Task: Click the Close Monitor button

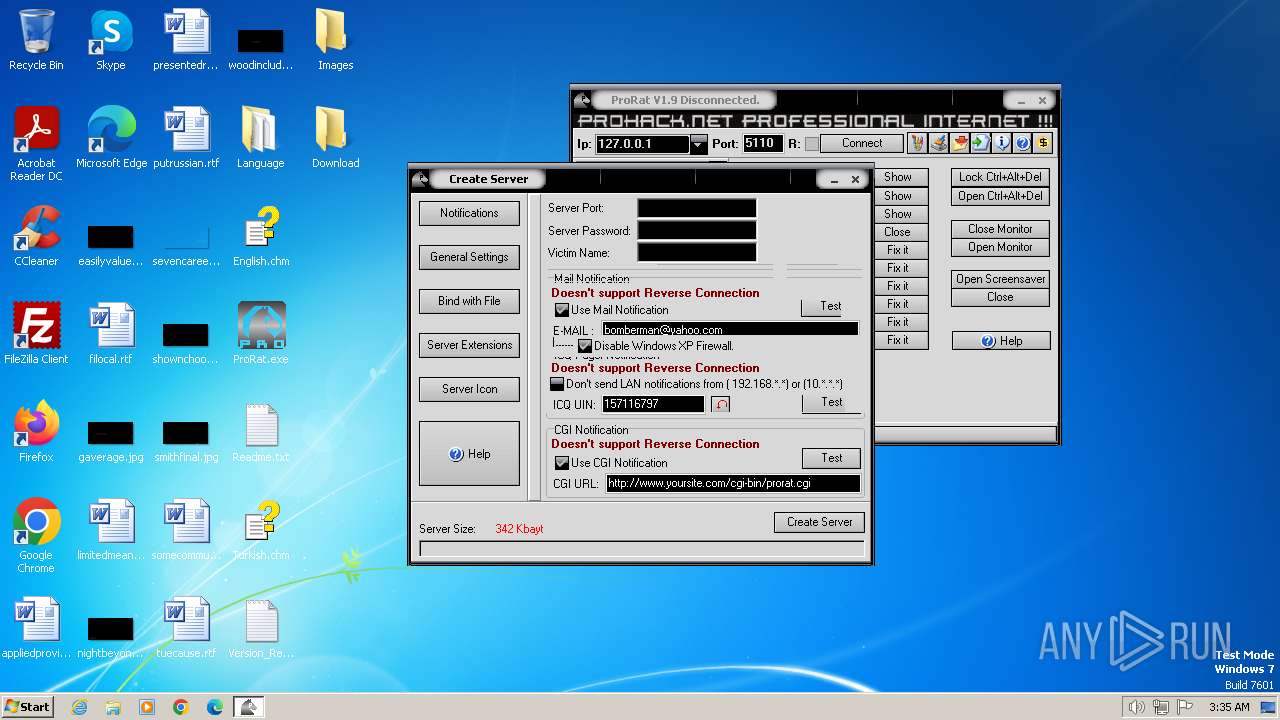Action: click(x=1000, y=229)
